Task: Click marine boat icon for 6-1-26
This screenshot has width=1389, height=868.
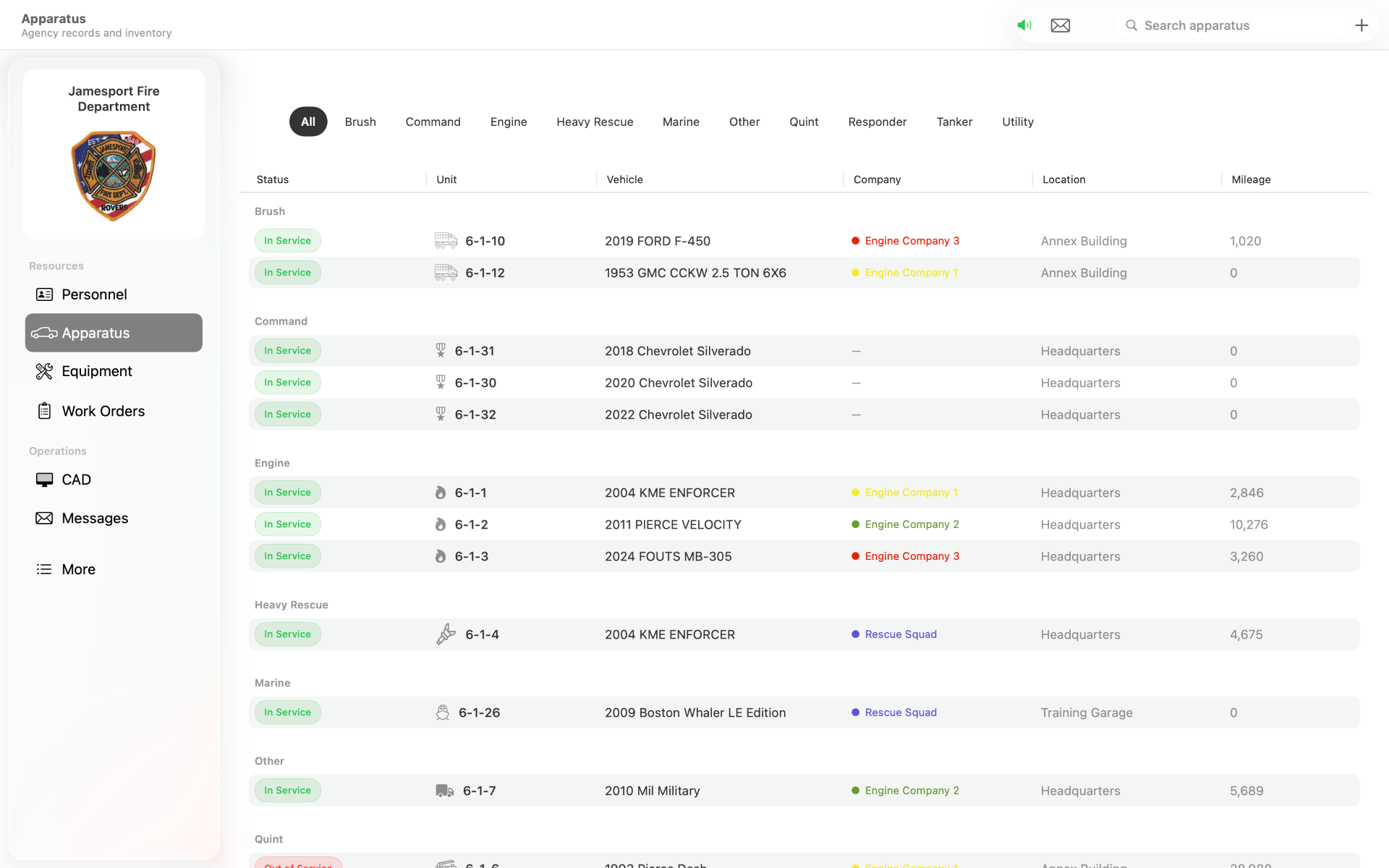Action: pyautogui.click(x=443, y=712)
